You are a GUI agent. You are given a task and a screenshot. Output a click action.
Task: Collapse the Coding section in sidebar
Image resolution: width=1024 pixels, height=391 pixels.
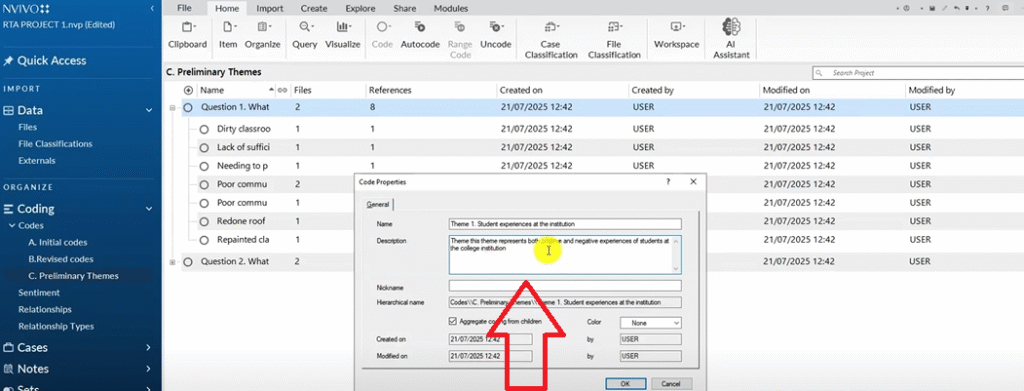tap(150, 210)
